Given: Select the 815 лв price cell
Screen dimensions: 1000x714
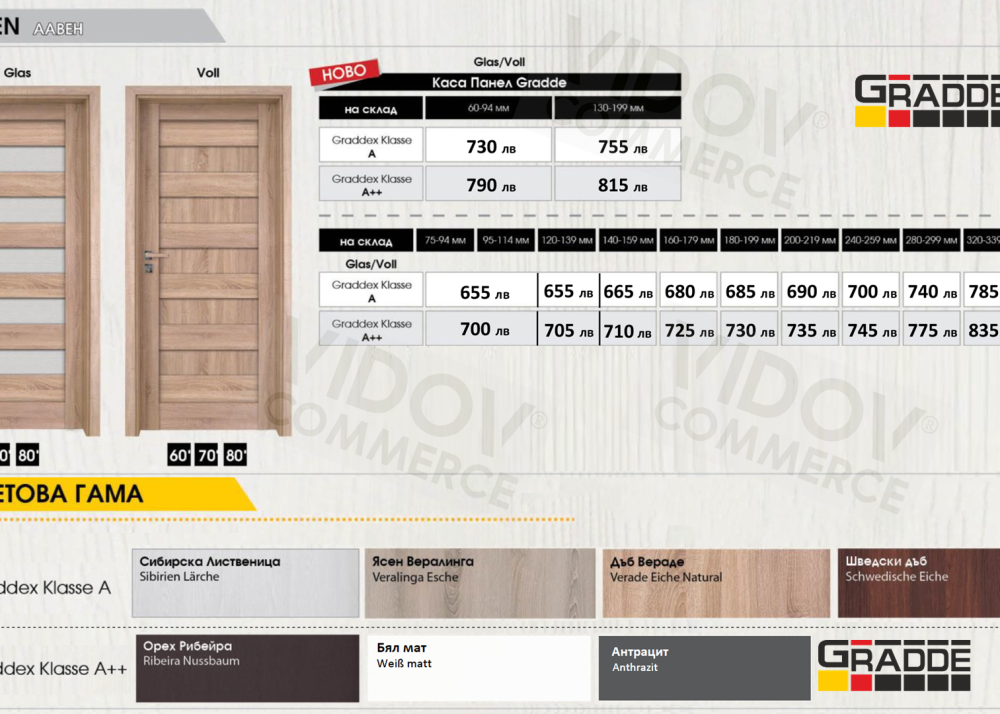Looking at the screenshot, I should pos(617,185).
